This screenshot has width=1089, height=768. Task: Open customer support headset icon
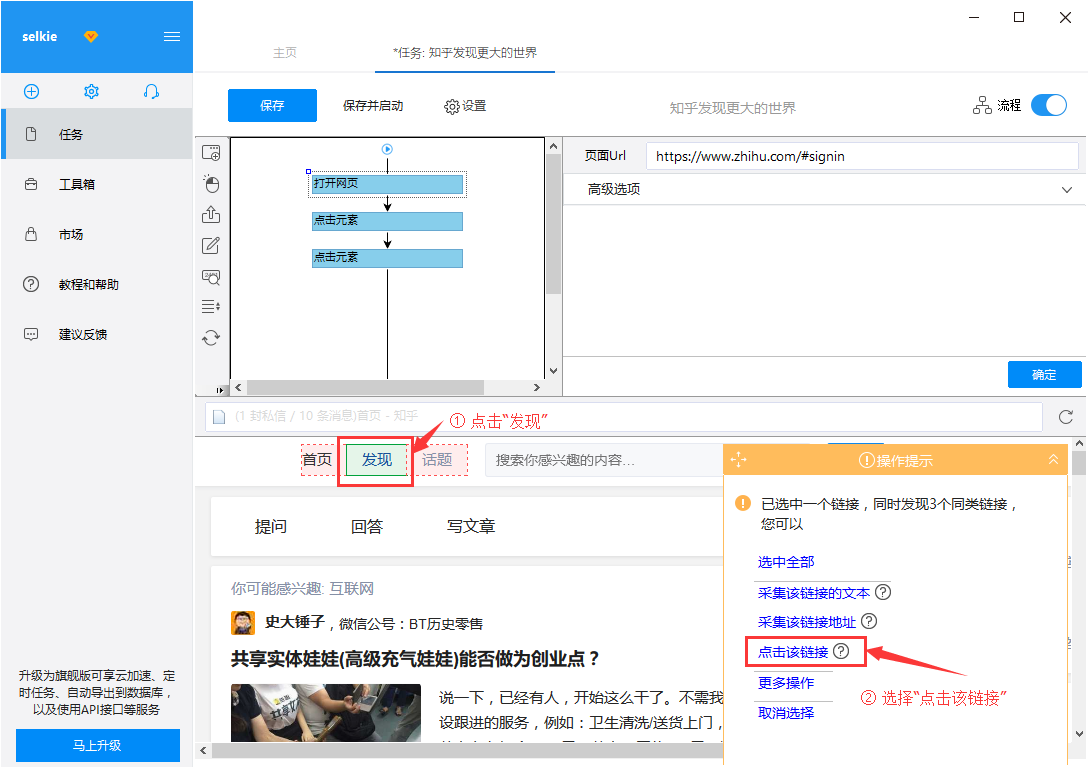point(151,92)
